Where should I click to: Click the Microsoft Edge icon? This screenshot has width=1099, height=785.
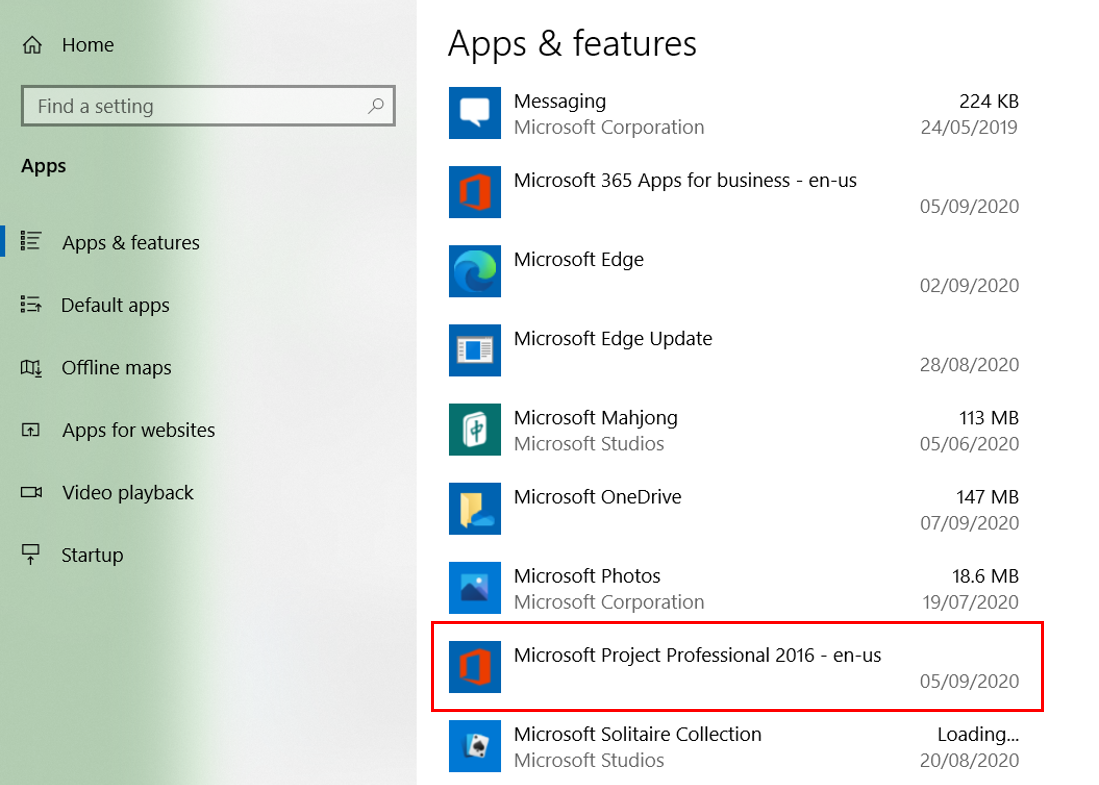point(475,271)
